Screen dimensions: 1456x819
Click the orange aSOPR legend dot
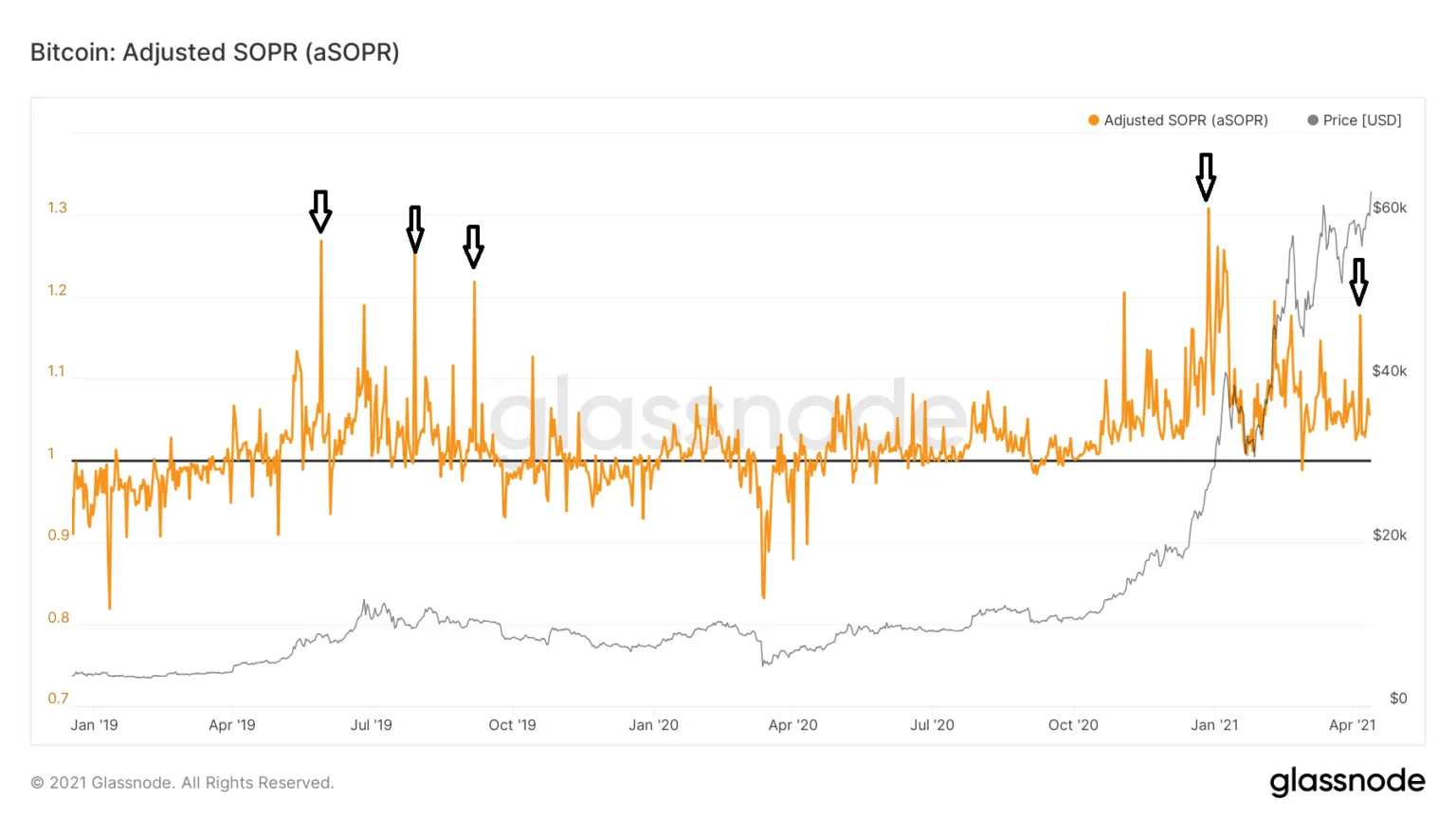[x=1093, y=120]
